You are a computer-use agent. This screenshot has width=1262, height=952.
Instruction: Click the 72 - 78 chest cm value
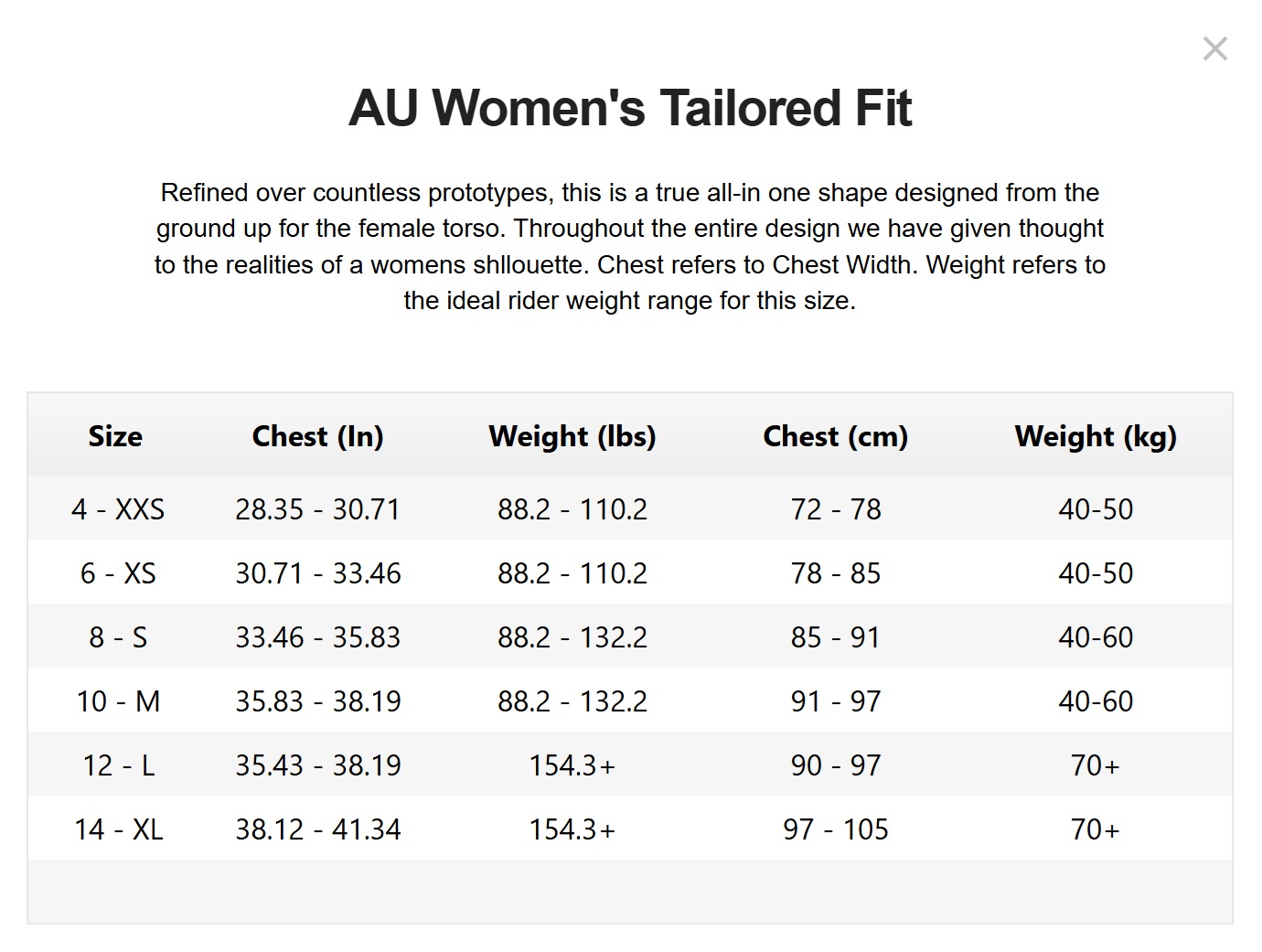pyautogui.click(x=836, y=509)
